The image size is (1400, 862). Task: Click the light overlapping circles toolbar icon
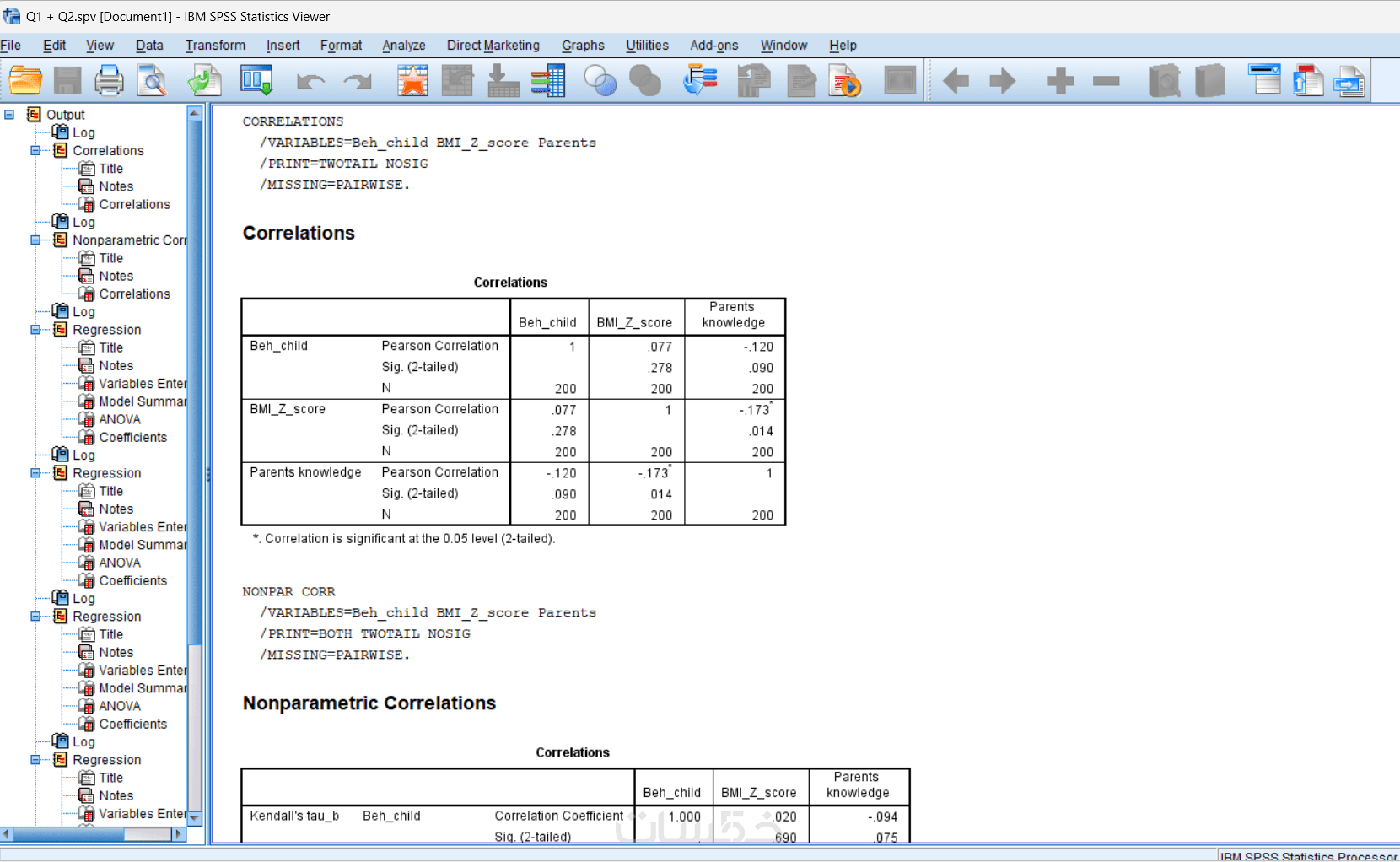pyautogui.click(x=600, y=81)
